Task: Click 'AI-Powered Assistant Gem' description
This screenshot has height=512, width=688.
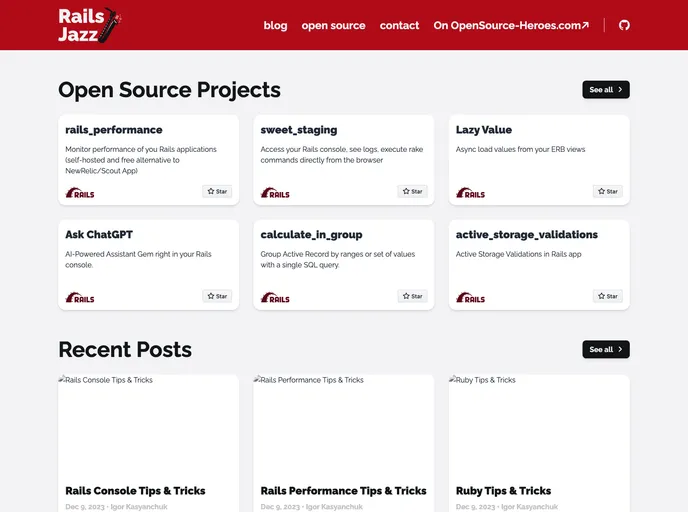Action: (x=138, y=259)
